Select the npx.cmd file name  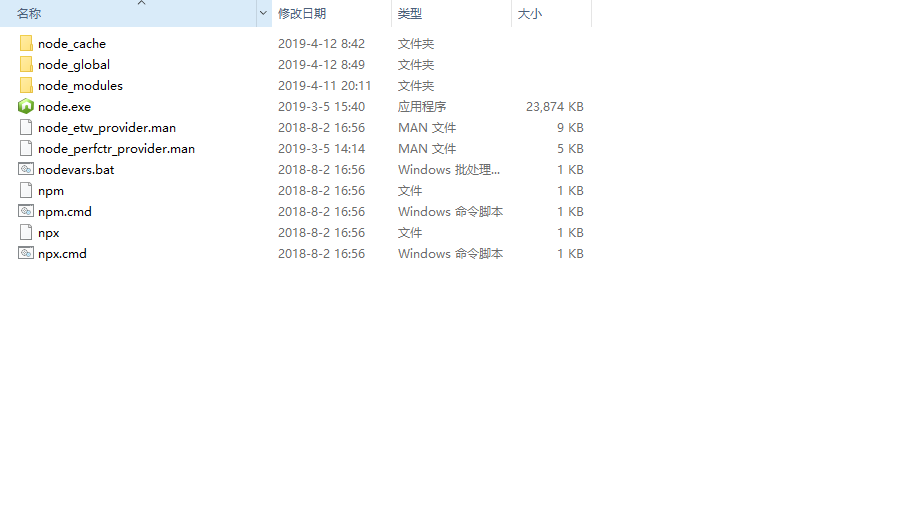(62, 254)
